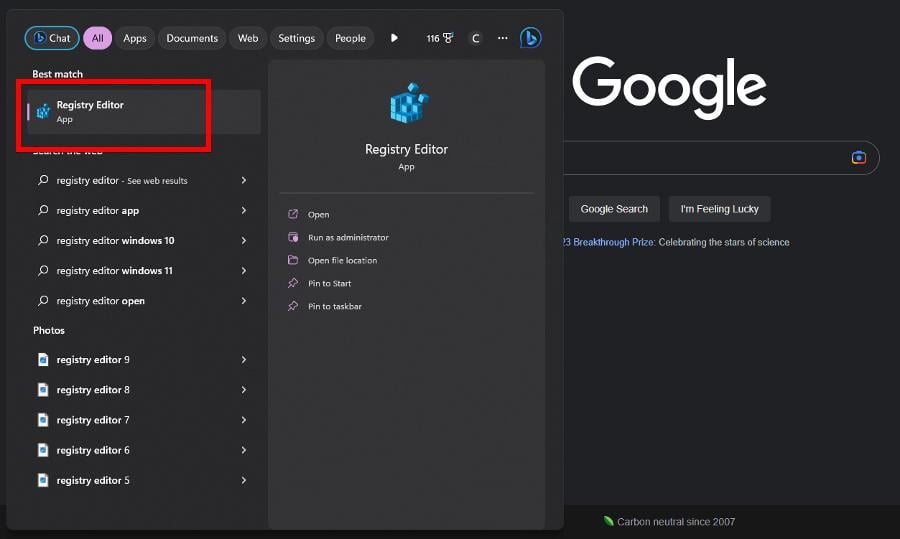Click the Run as administrator shield icon
The height and width of the screenshot is (539, 900).
(x=293, y=237)
